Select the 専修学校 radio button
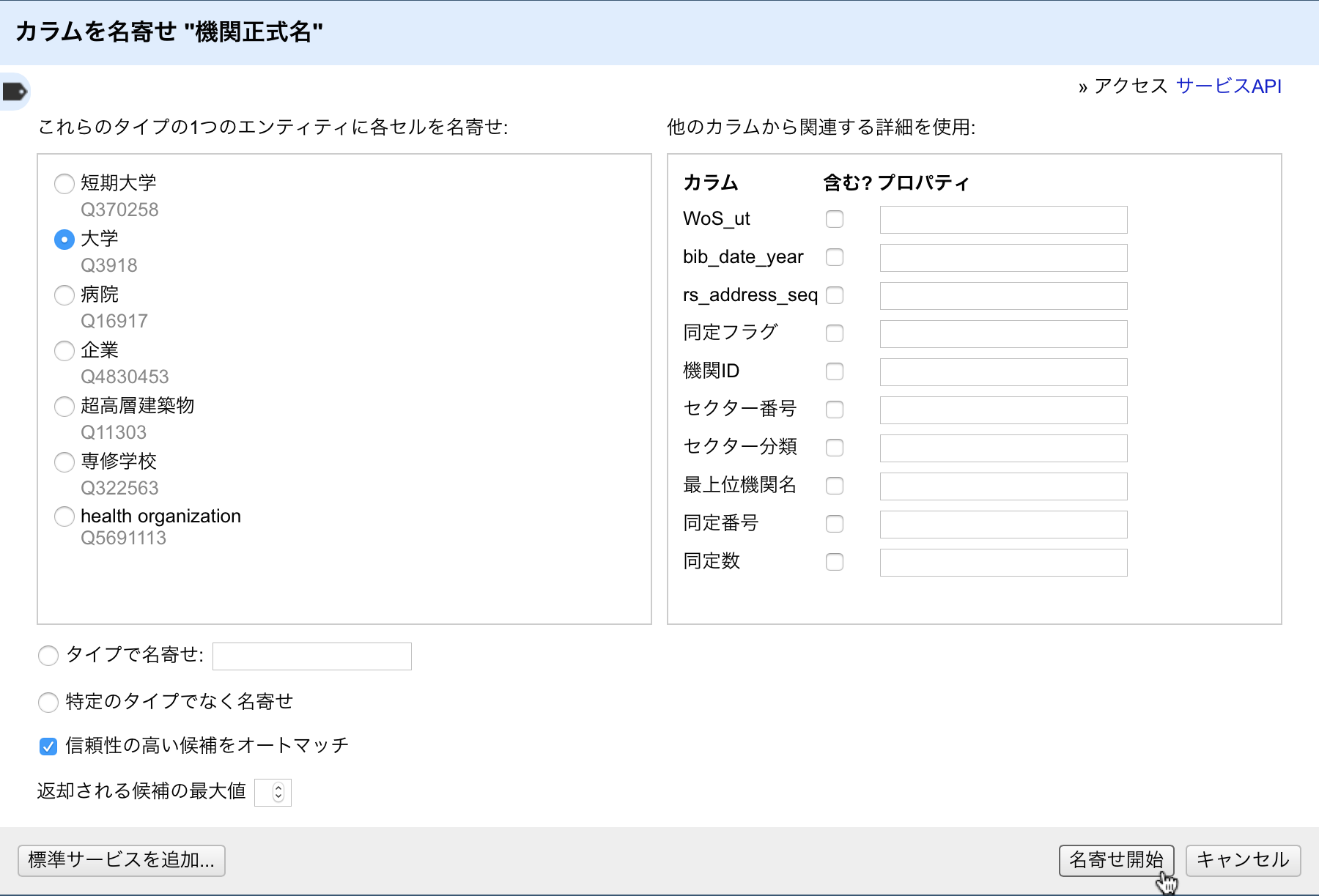 (x=64, y=462)
